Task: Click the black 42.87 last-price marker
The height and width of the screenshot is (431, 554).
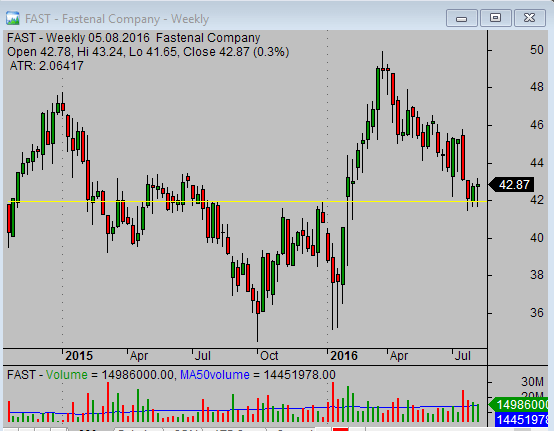Action: click(x=511, y=185)
